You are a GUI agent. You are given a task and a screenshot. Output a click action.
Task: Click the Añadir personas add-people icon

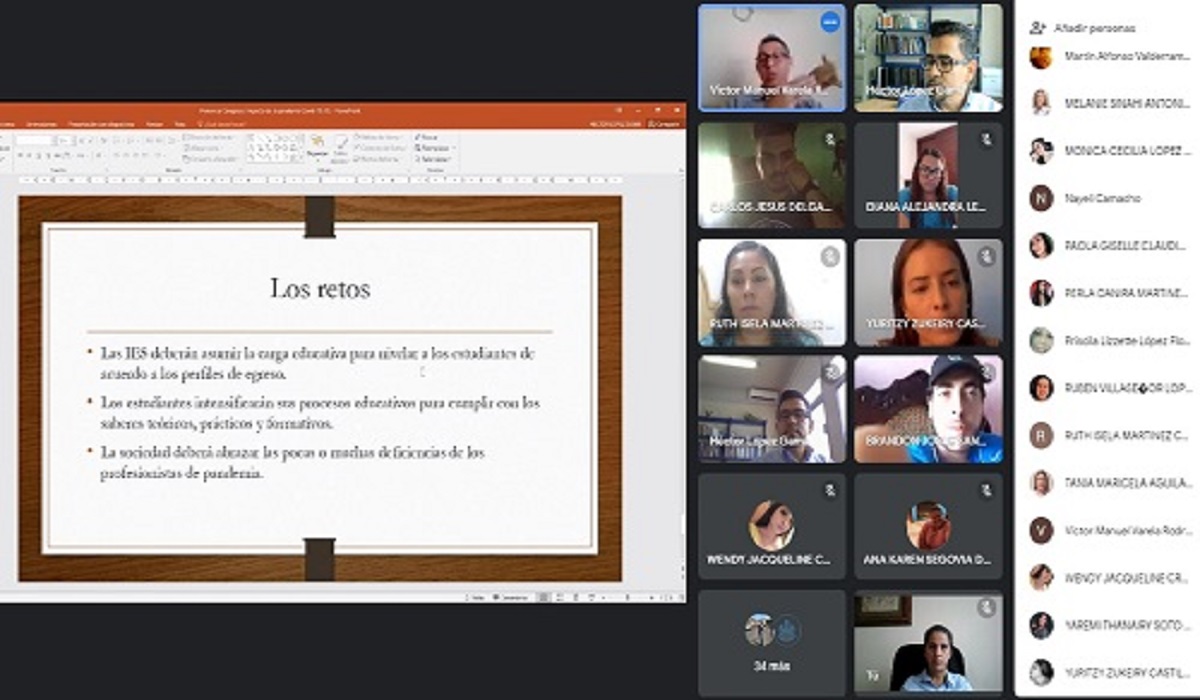(1038, 27)
